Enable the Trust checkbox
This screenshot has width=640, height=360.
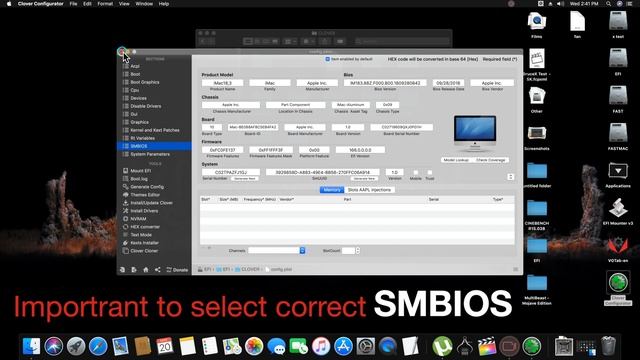429,172
